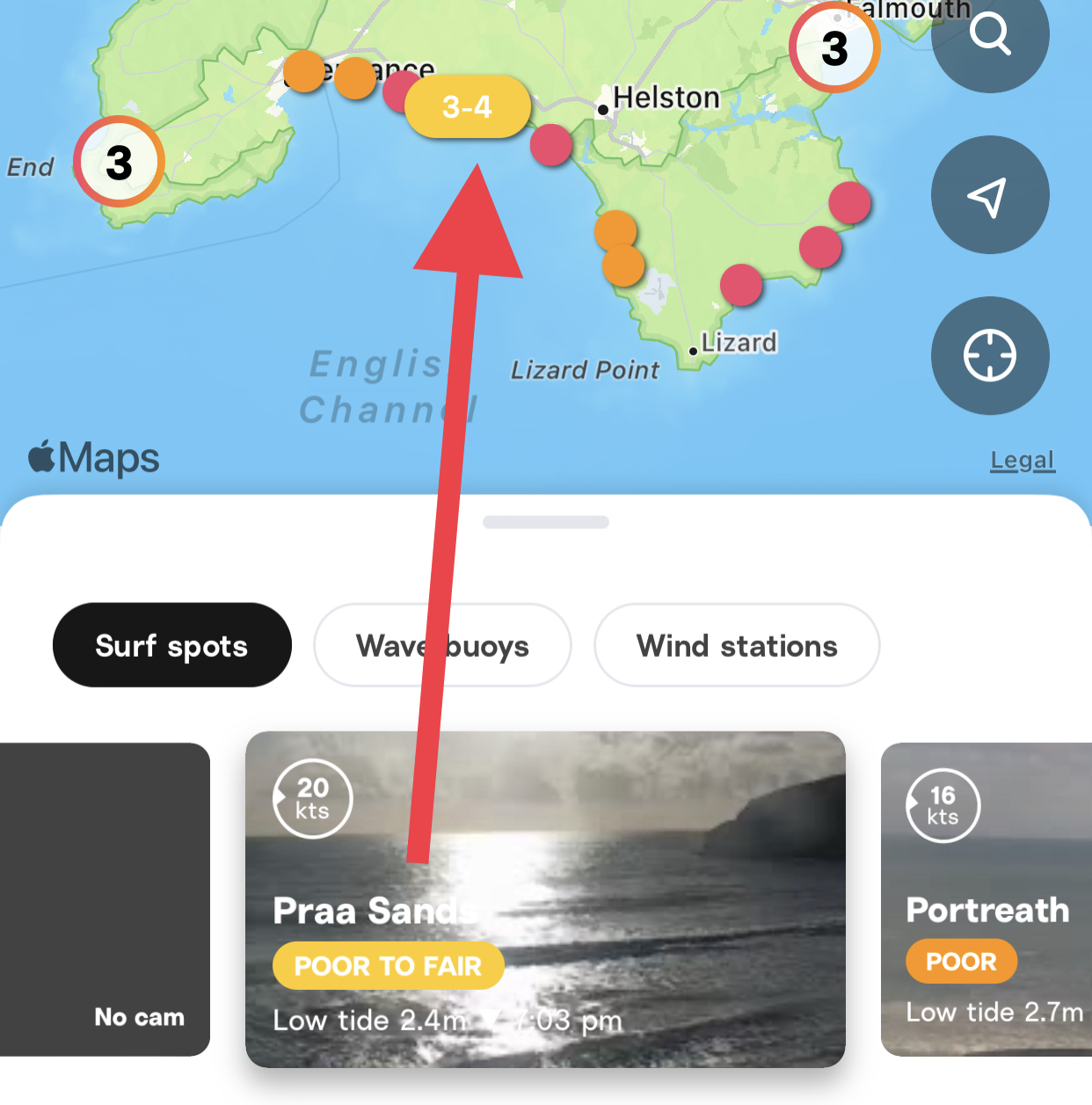Tap the navigation arrow location button
The height and width of the screenshot is (1105, 1092).
pyautogui.click(x=990, y=195)
